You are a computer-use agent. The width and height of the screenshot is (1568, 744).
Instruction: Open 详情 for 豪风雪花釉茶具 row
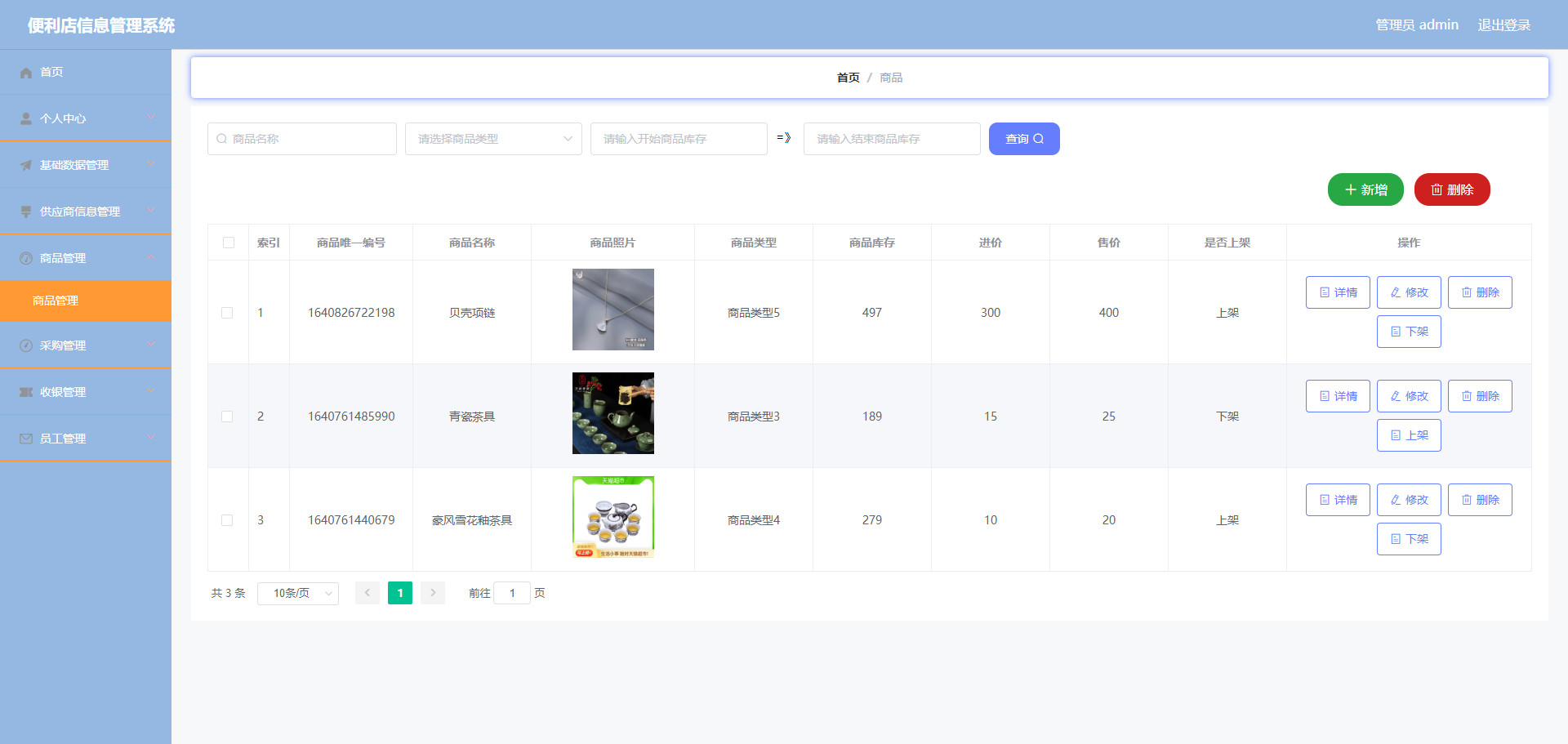pyautogui.click(x=1338, y=500)
